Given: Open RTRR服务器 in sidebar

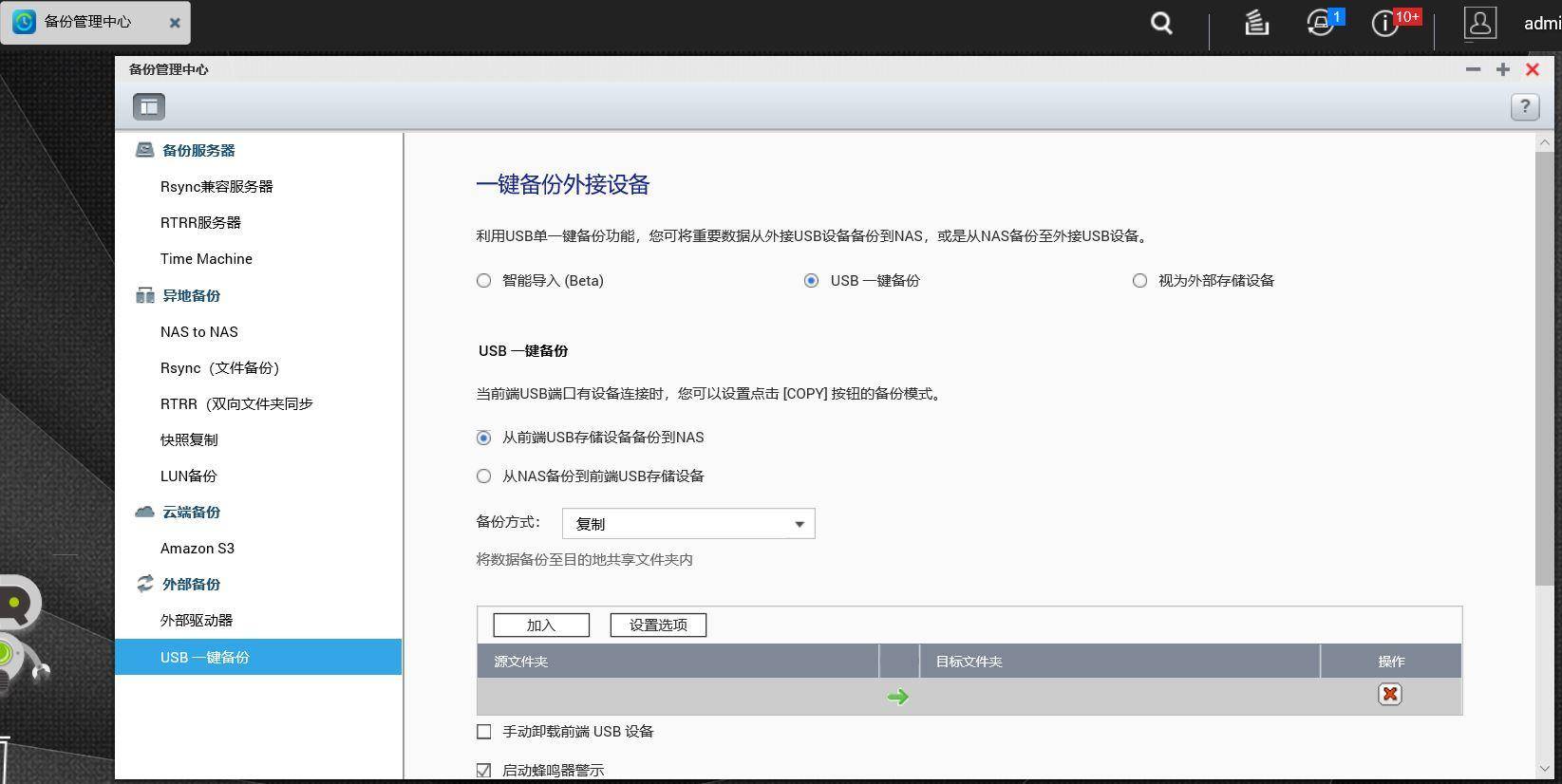Looking at the screenshot, I should (200, 223).
